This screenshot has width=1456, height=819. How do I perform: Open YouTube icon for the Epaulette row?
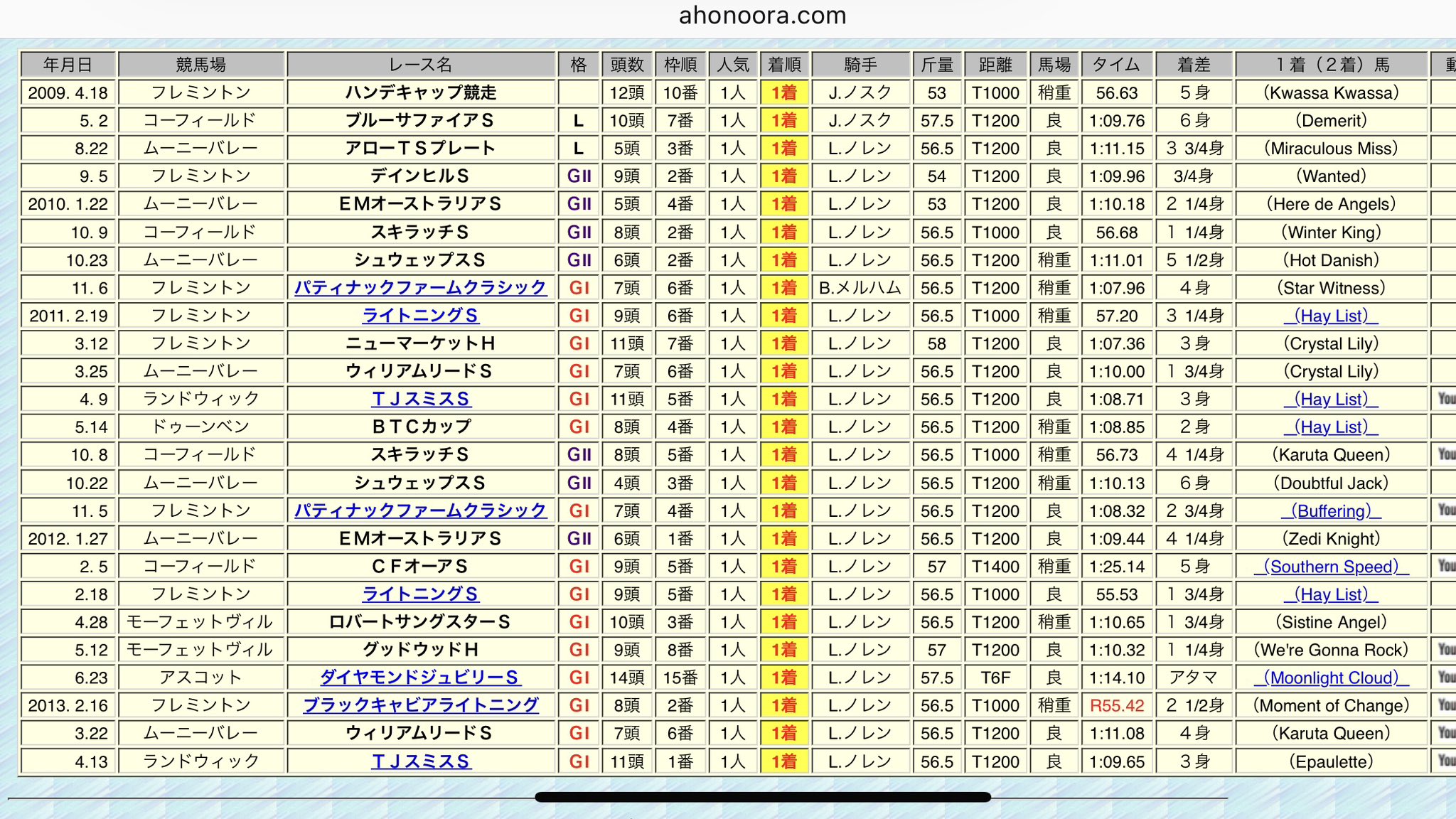click(x=1446, y=761)
